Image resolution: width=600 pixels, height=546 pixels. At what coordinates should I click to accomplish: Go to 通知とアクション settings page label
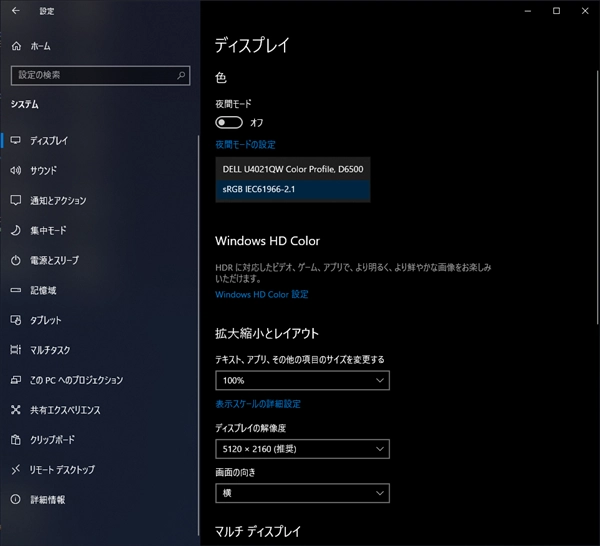tap(58, 200)
